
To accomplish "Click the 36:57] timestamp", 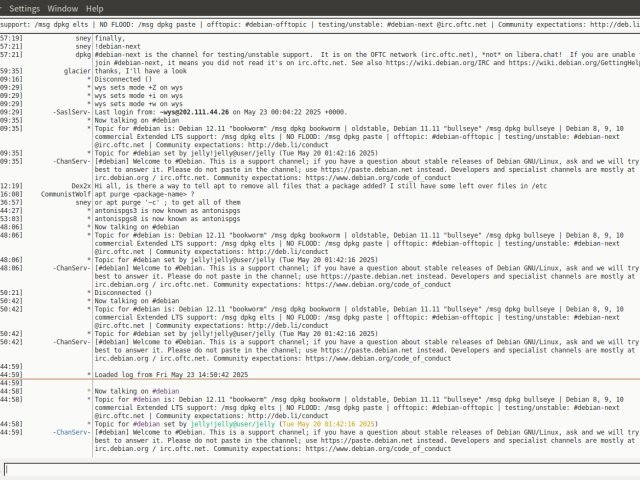I will (11, 202).
